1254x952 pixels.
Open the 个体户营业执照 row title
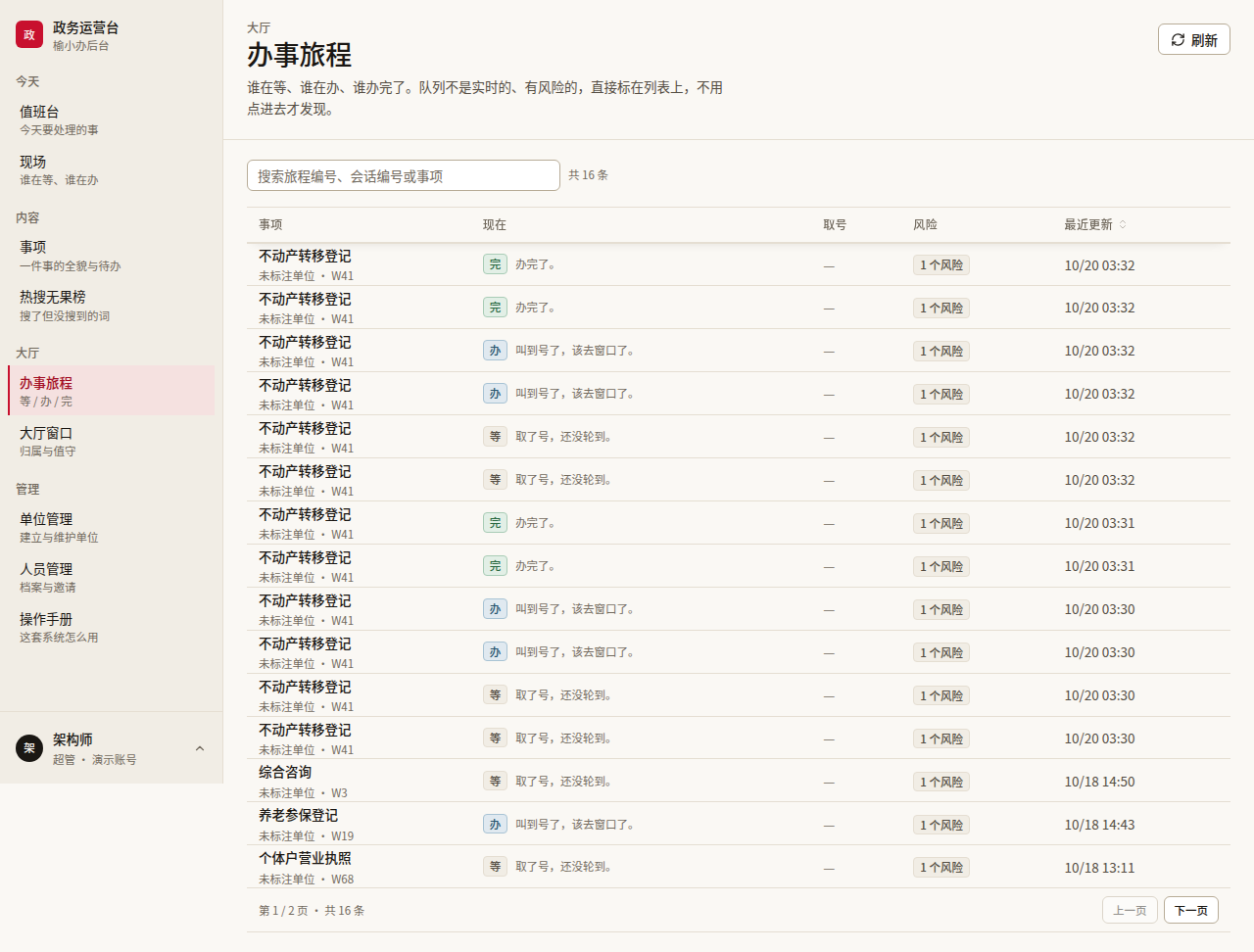tap(305, 858)
